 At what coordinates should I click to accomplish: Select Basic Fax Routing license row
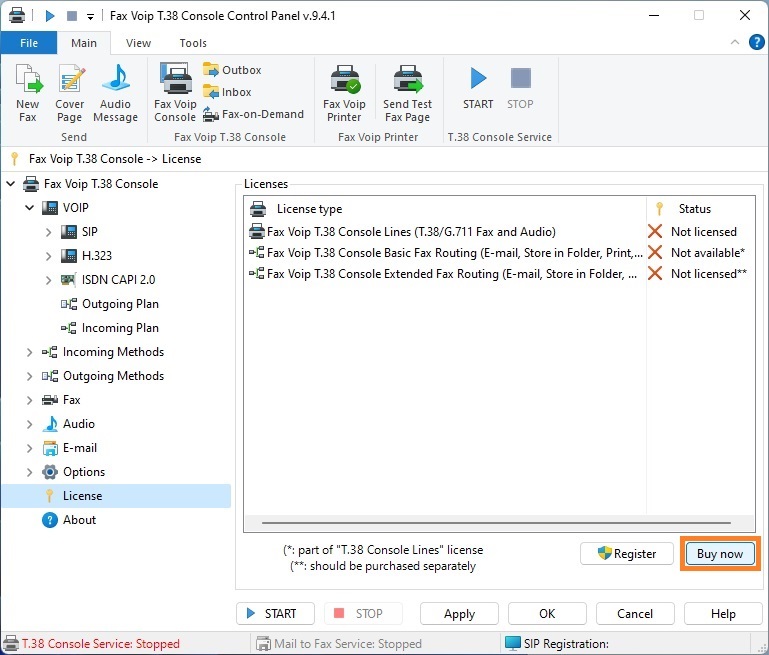pyautogui.click(x=499, y=252)
